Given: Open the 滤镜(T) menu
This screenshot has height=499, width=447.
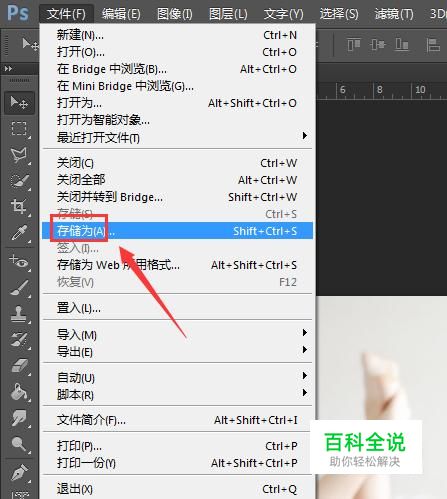Looking at the screenshot, I should [x=394, y=14].
